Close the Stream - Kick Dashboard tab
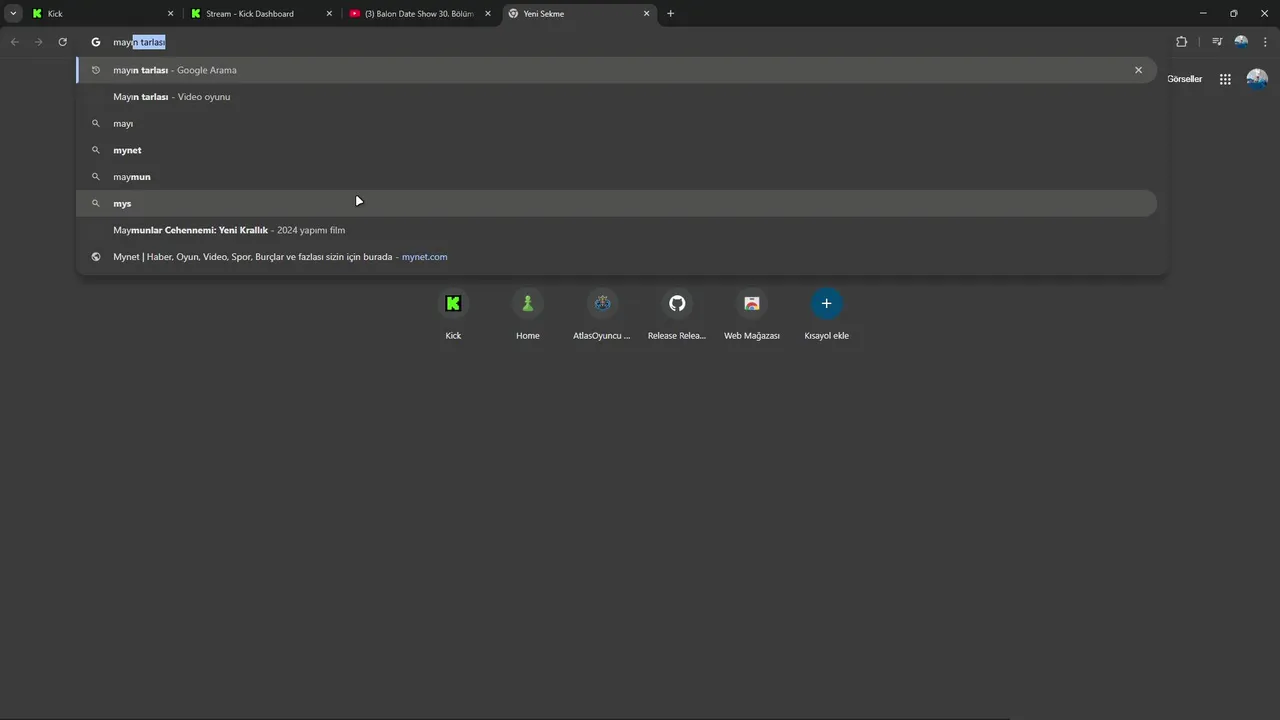The height and width of the screenshot is (720, 1280). pos(329,14)
